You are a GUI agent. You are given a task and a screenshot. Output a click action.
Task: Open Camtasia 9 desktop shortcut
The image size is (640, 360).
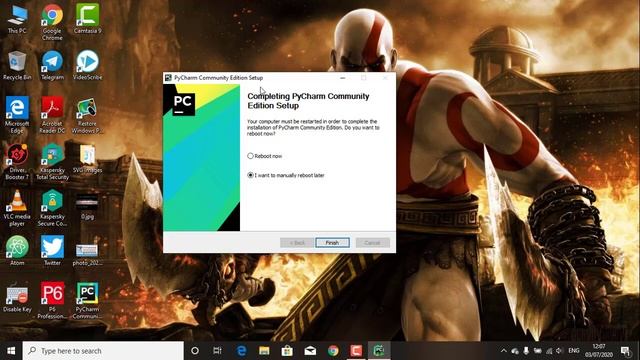point(87,18)
